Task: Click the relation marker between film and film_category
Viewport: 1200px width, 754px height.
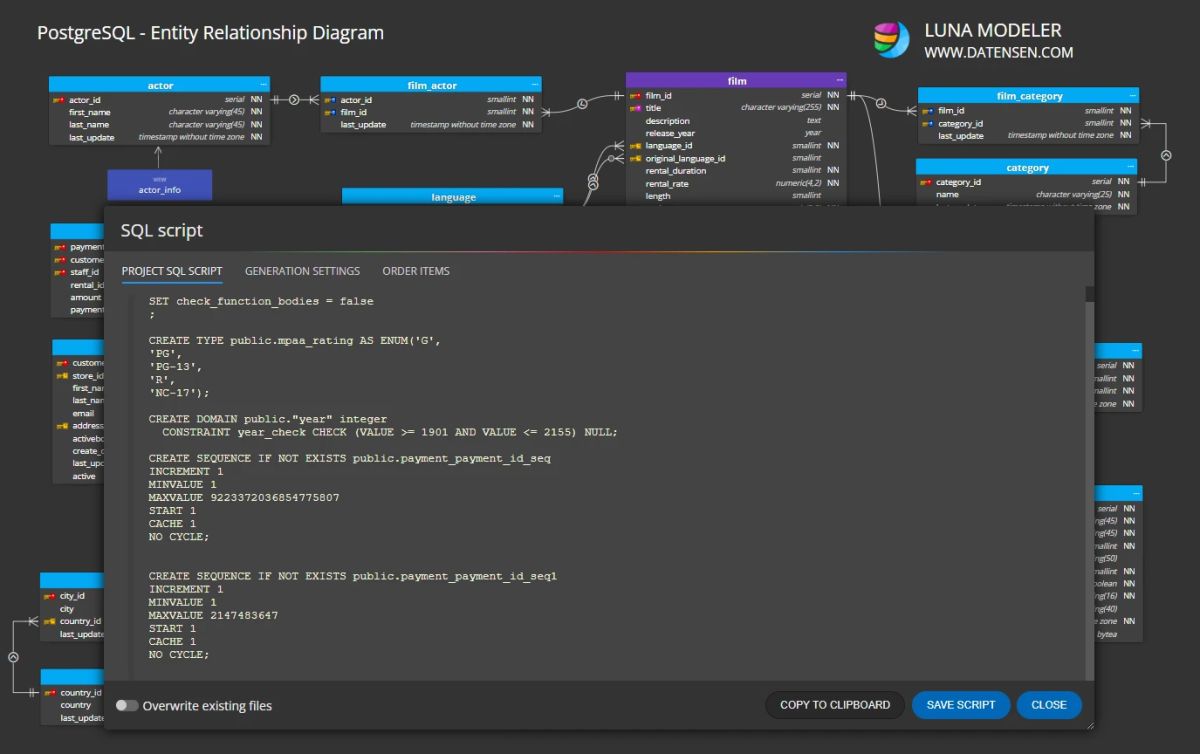Action: (881, 103)
